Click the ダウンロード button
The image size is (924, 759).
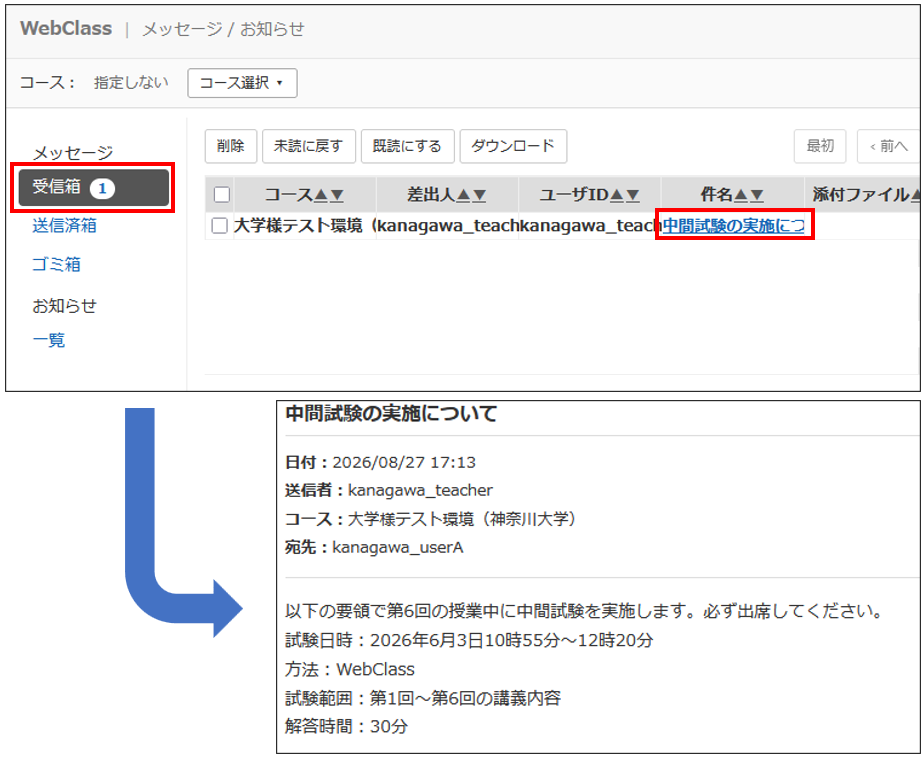pyautogui.click(x=513, y=146)
